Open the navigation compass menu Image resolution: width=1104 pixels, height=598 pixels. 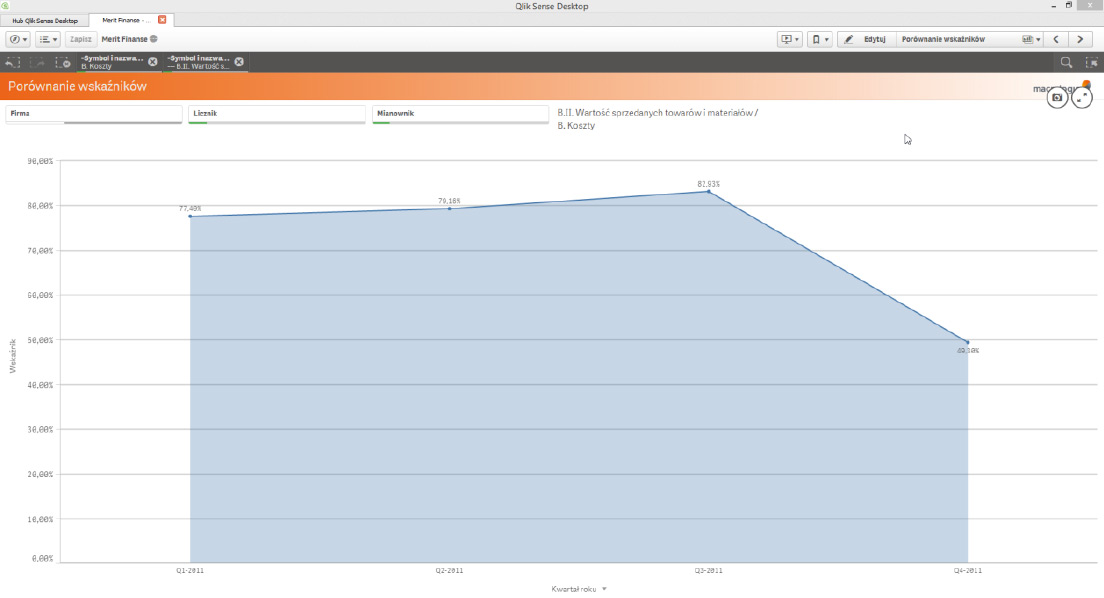(18, 39)
